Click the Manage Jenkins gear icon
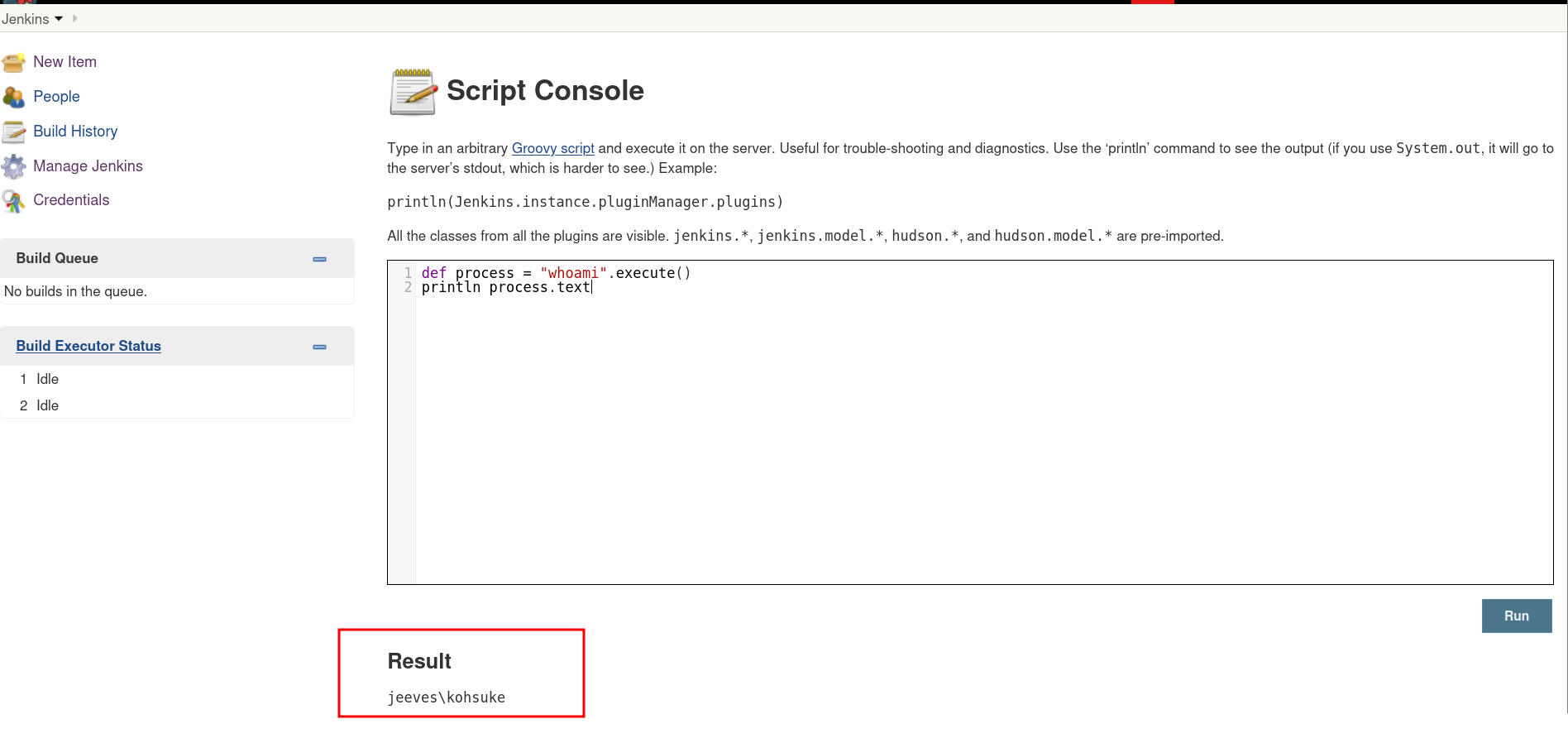 tap(13, 166)
